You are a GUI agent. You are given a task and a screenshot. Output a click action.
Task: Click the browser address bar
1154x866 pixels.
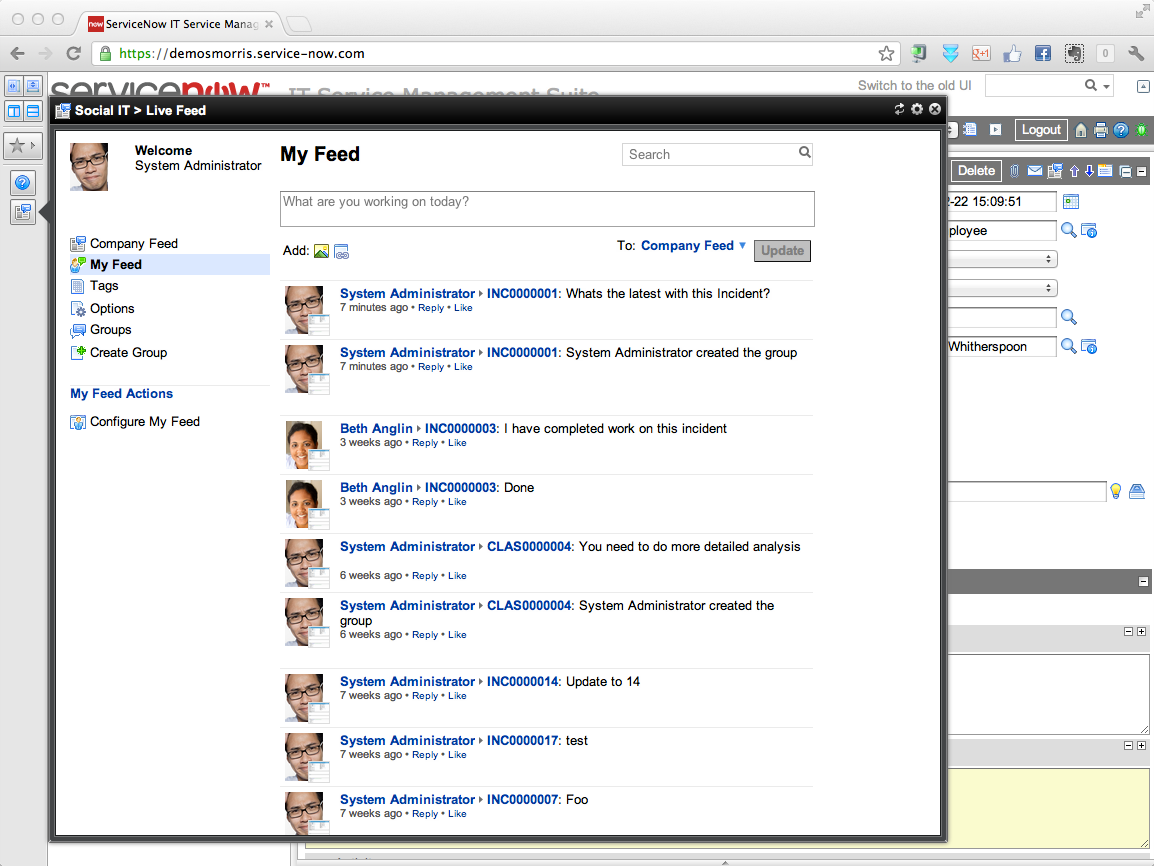coord(497,54)
